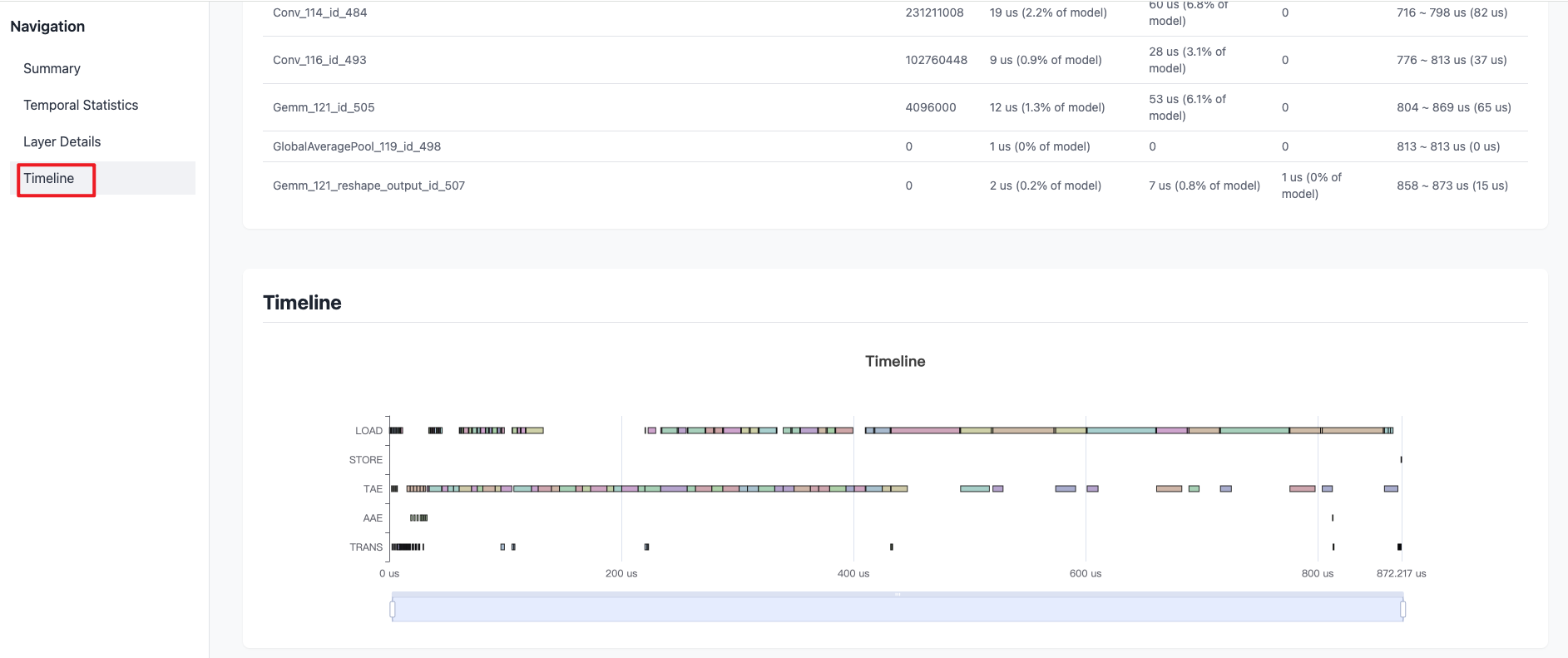Click '19 us (2.2% of model)' cell
Viewport: 1568px width, 658px height.
click(1048, 12)
